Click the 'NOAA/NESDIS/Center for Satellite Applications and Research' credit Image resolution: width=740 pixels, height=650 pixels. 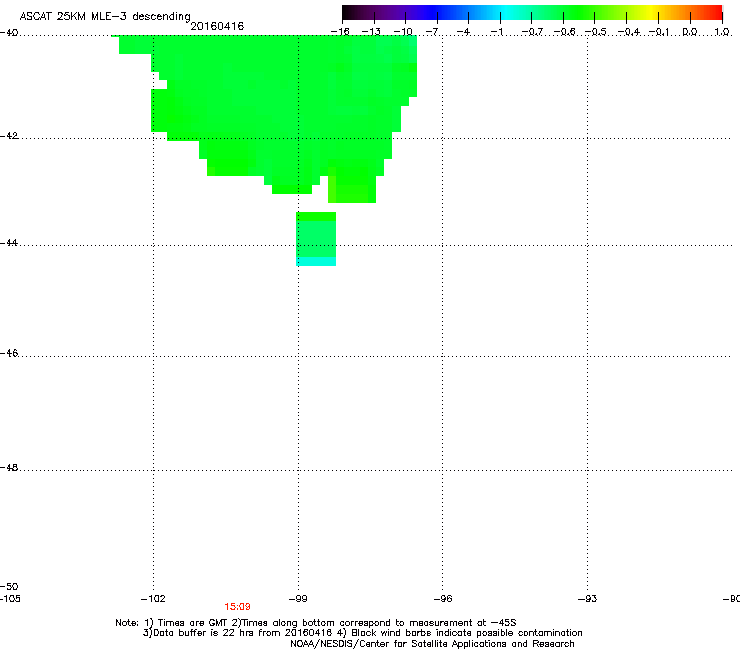(x=432, y=644)
